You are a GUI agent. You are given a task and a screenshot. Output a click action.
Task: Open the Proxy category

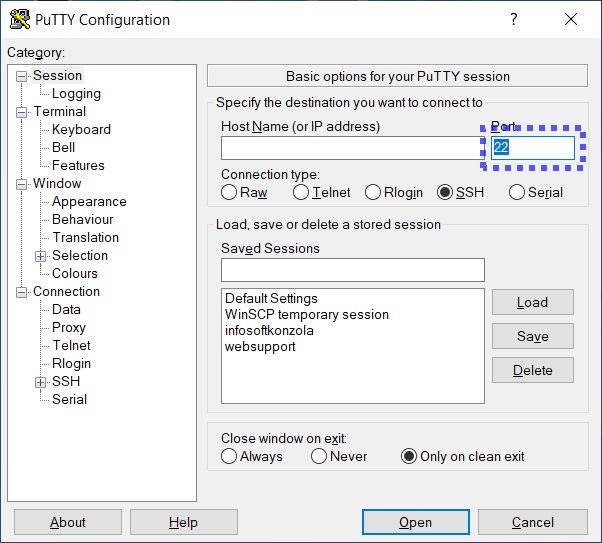pos(69,328)
